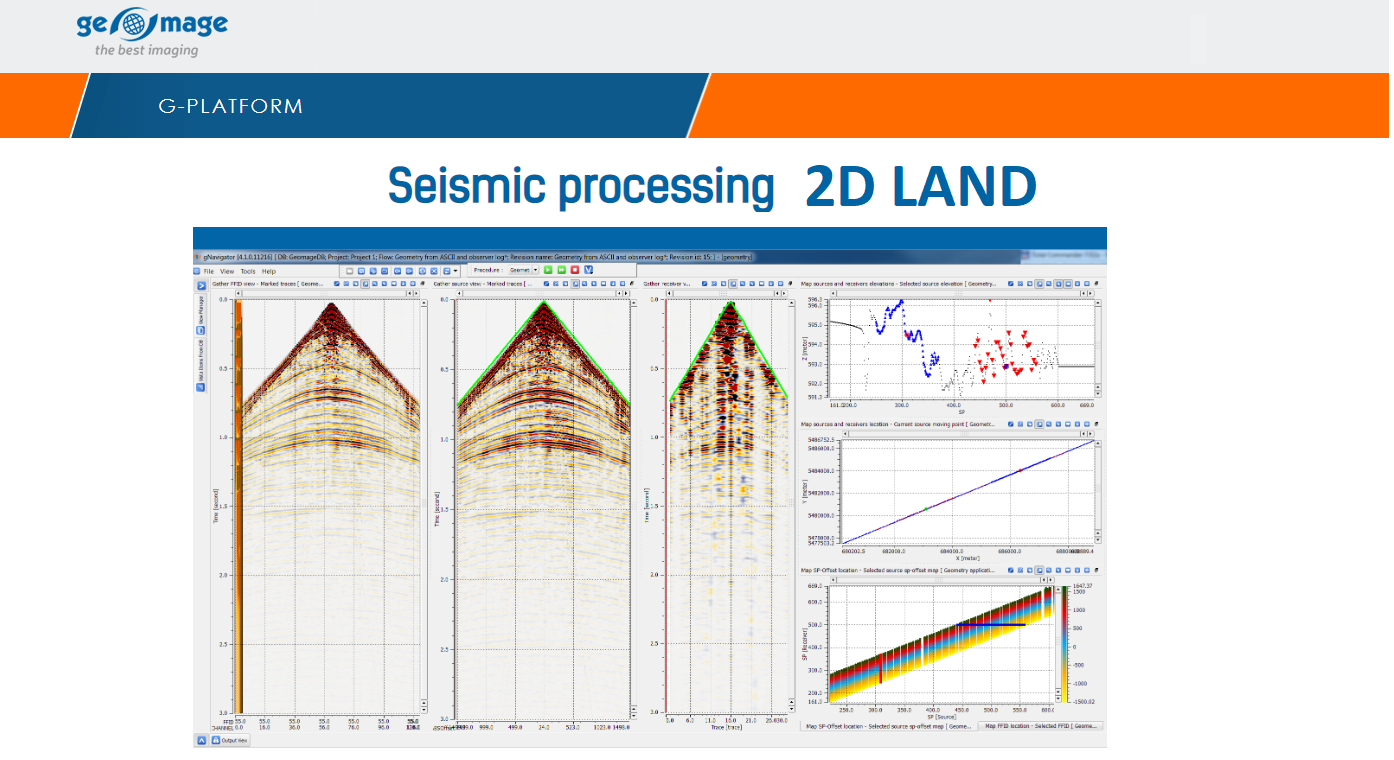Click the blue arrow button at sidebar top

(200, 286)
